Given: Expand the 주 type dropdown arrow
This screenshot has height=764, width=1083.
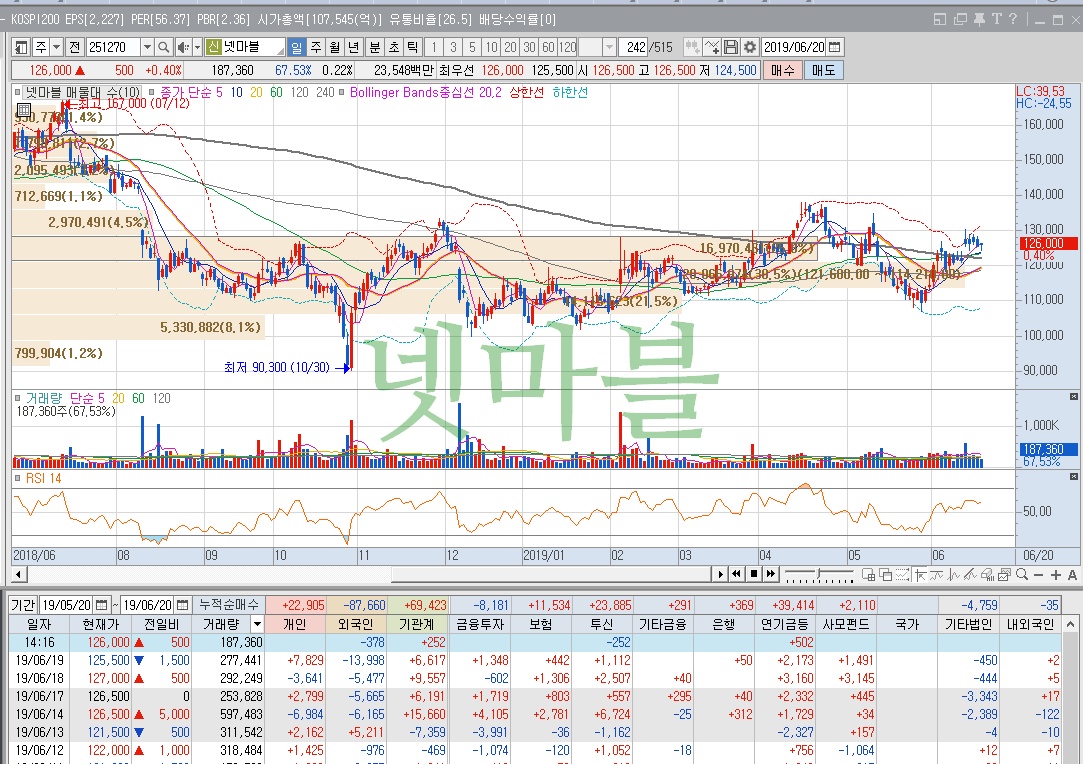Looking at the screenshot, I should coord(57,47).
